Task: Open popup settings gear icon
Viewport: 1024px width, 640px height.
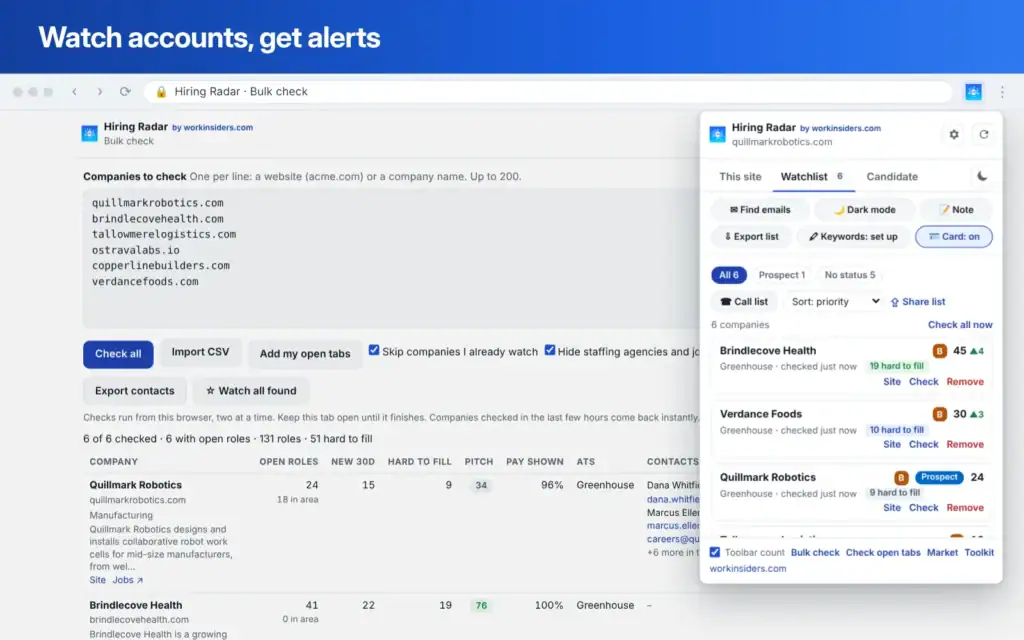Action: point(954,135)
